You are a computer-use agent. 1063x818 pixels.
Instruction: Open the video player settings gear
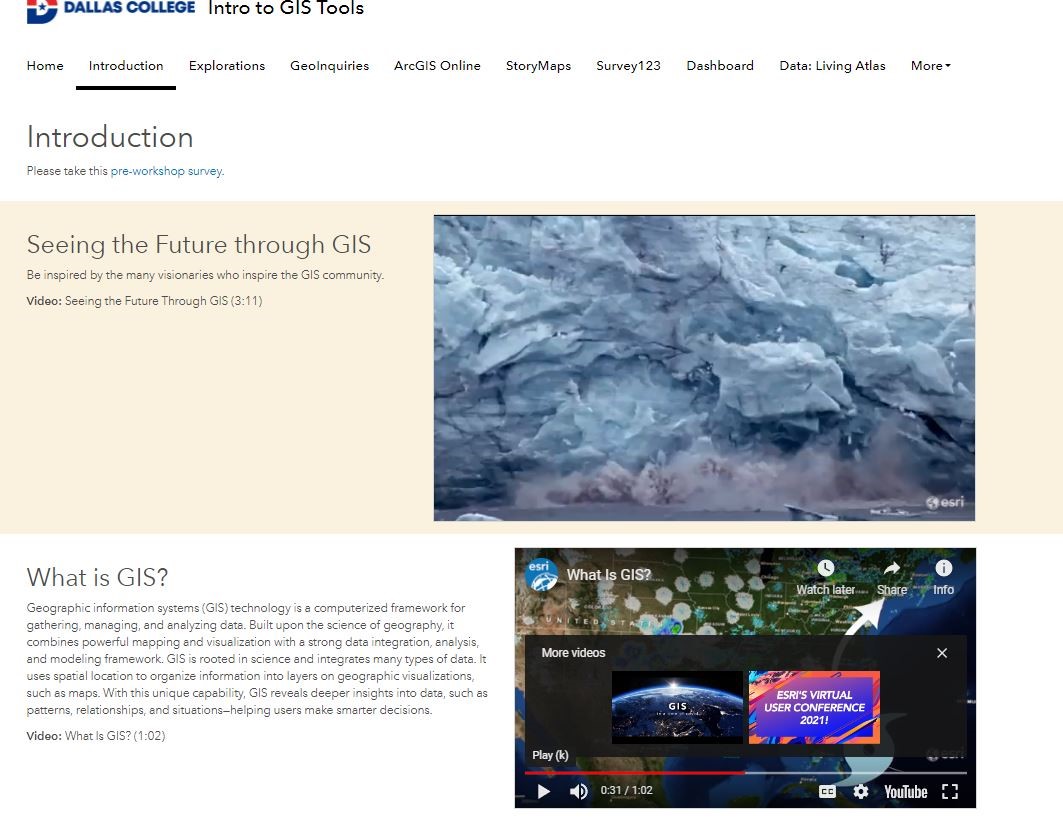(x=861, y=791)
